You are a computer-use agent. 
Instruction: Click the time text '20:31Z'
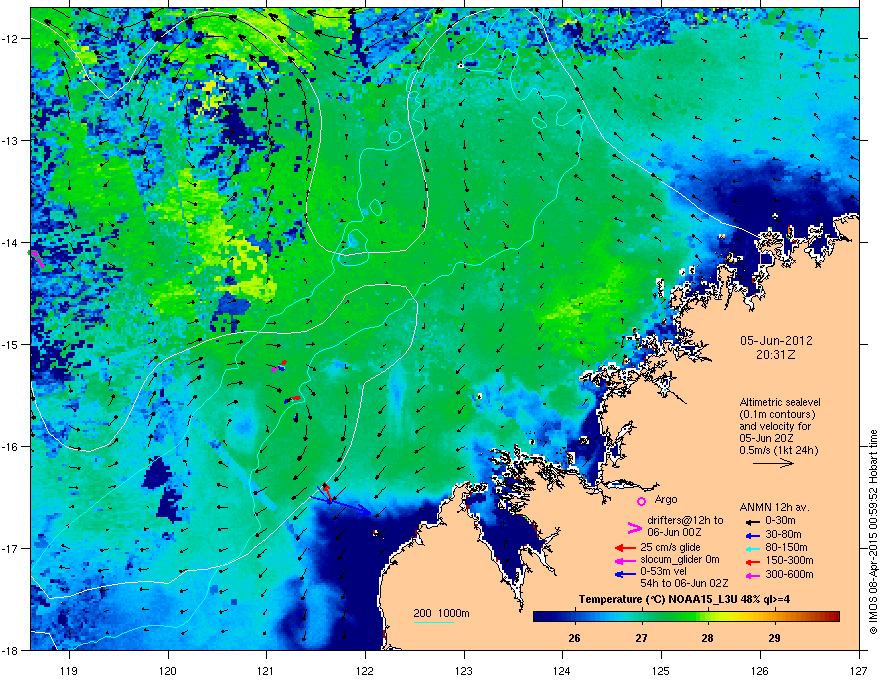point(776,355)
